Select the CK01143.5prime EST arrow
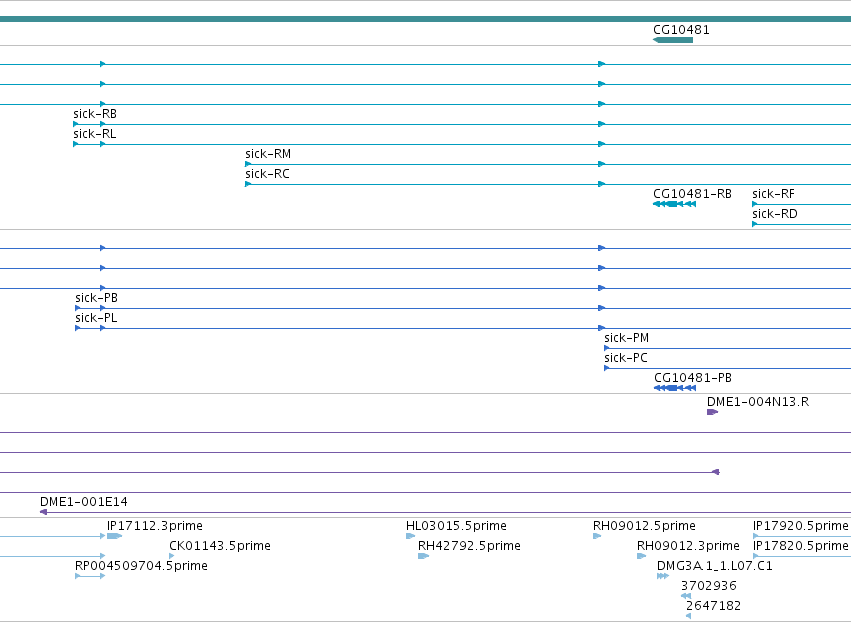The width and height of the screenshot is (851, 622). [x=172, y=556]
